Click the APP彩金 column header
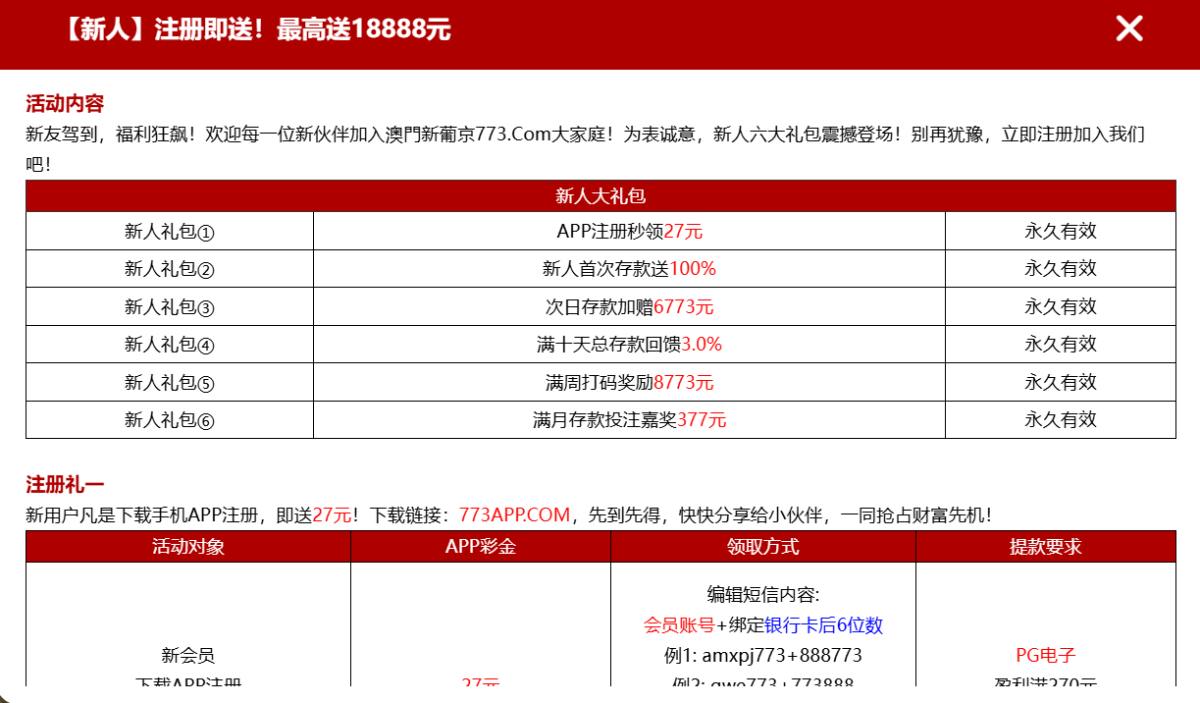Viewport: 1200px width, 703px height. tap(480, 547)
